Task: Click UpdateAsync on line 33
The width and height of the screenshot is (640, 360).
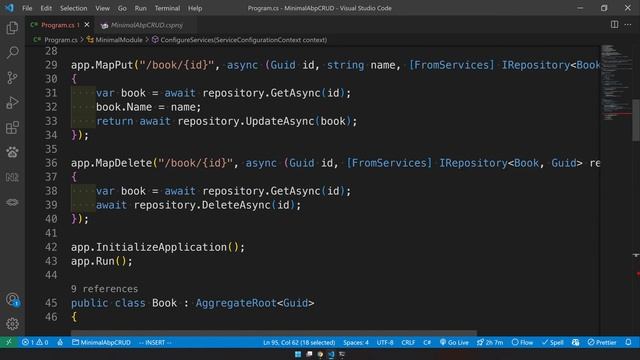Action: pyautogui.click(x=280, y=121)
